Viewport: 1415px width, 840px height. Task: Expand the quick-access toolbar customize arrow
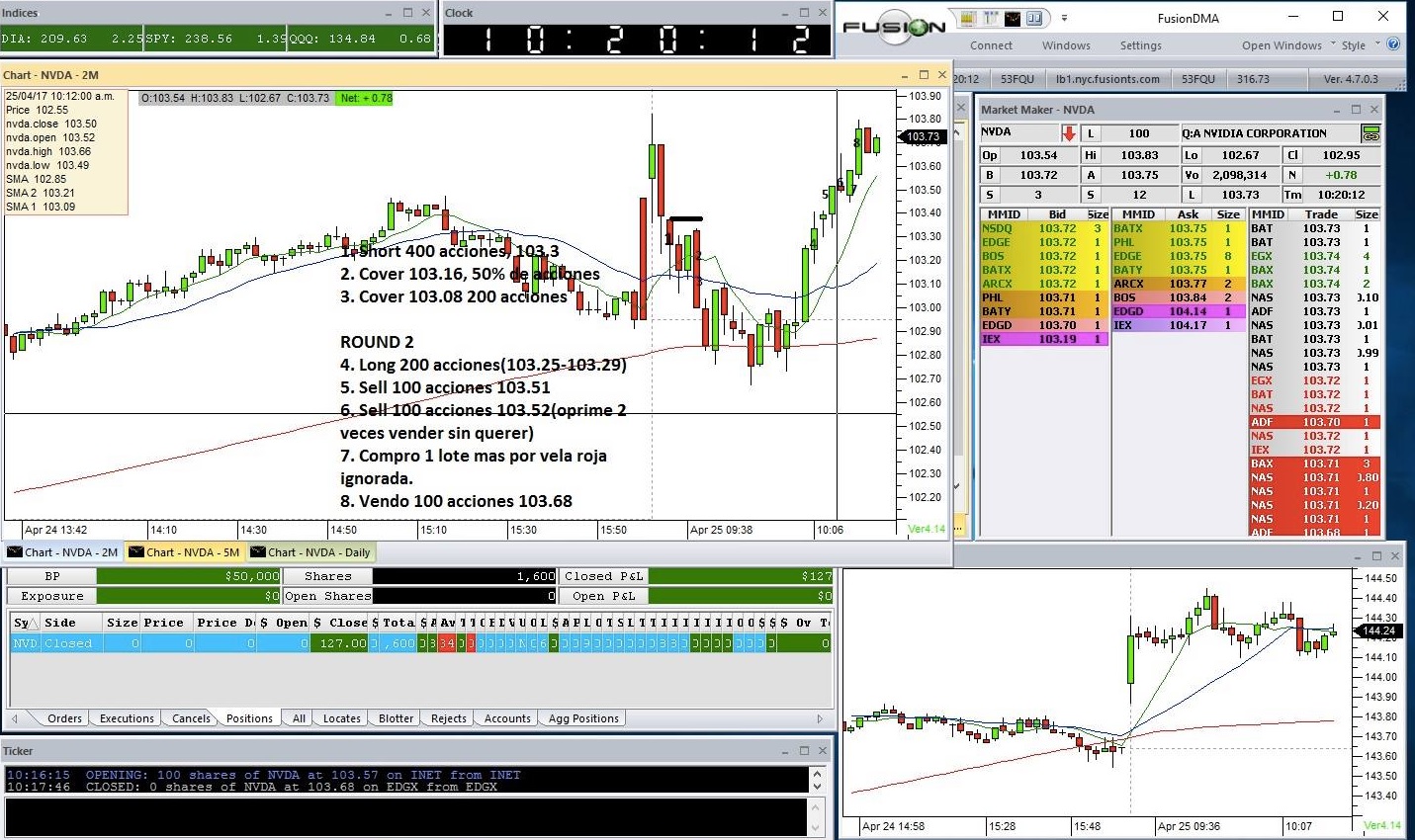tap(1065, 18)
